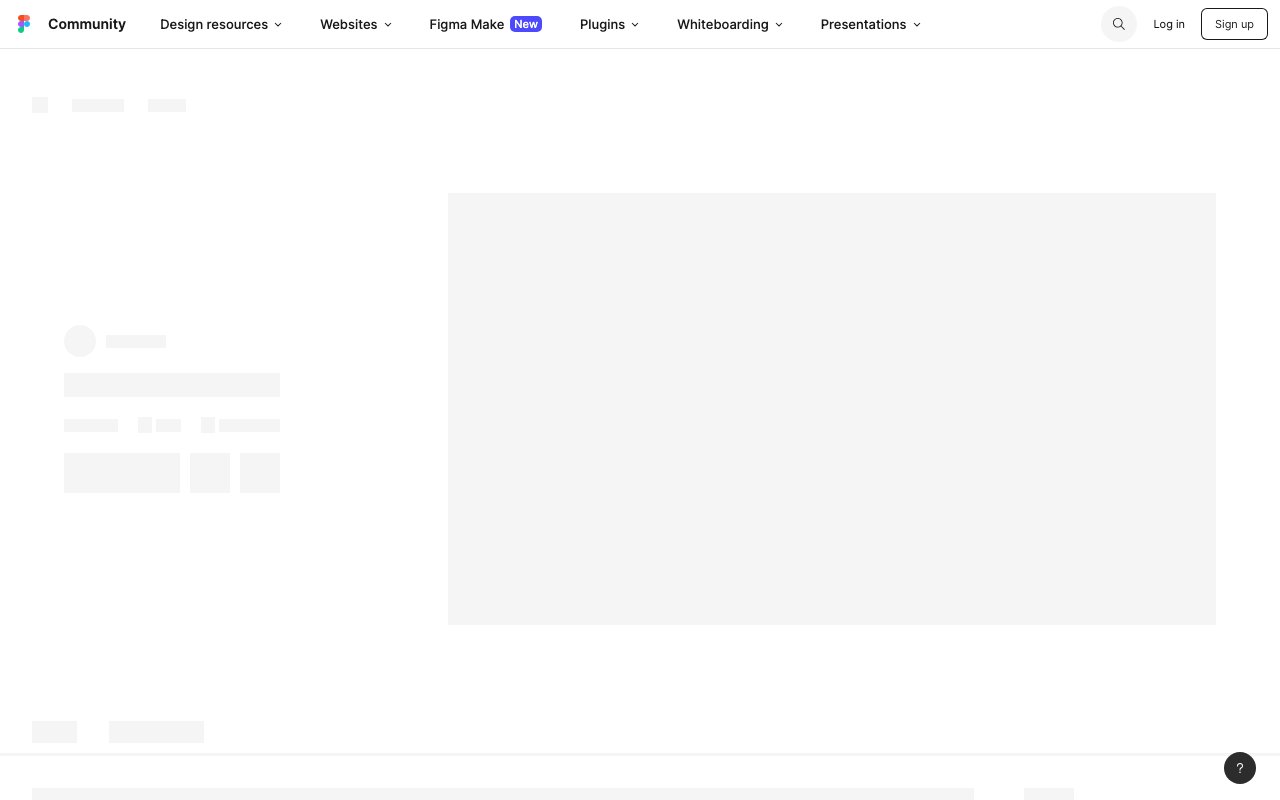Click the Community menu item
Image resolution: width=1280 pixels, height=800 pixels.
click(87, 24)
